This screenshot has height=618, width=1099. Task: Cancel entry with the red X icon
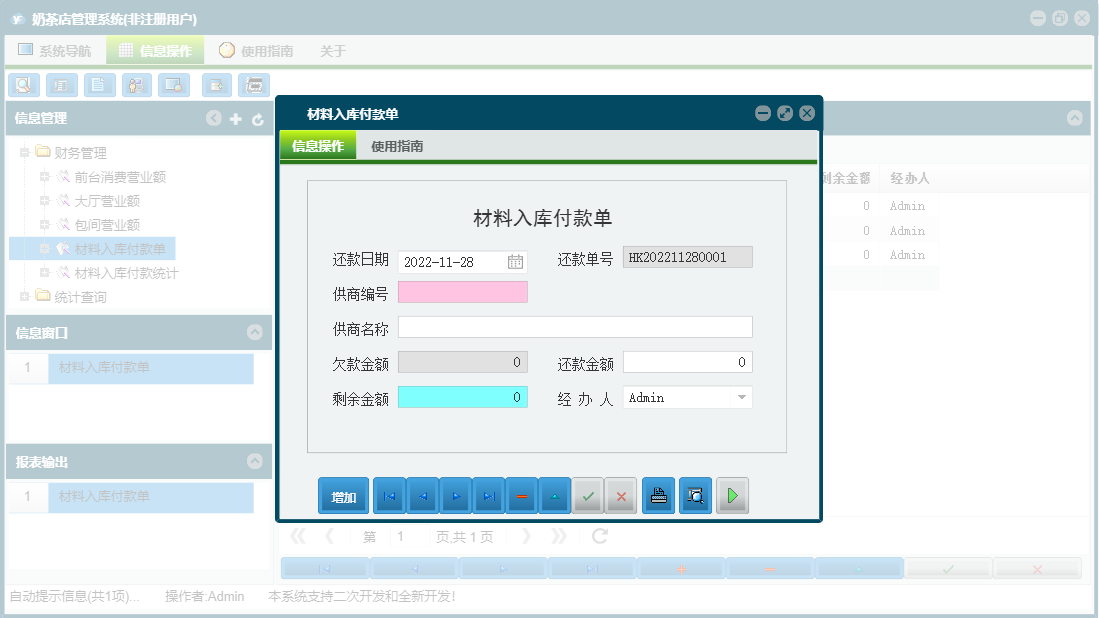click(x=620, y=495)
